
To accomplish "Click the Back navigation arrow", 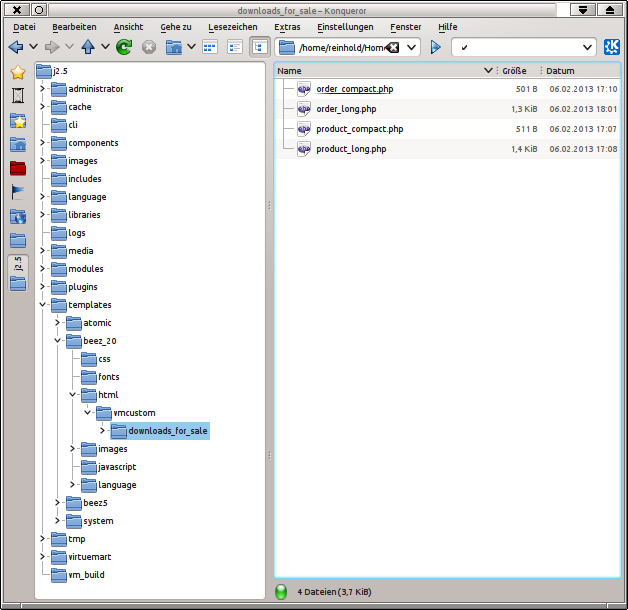I will (x=15, y=47).
